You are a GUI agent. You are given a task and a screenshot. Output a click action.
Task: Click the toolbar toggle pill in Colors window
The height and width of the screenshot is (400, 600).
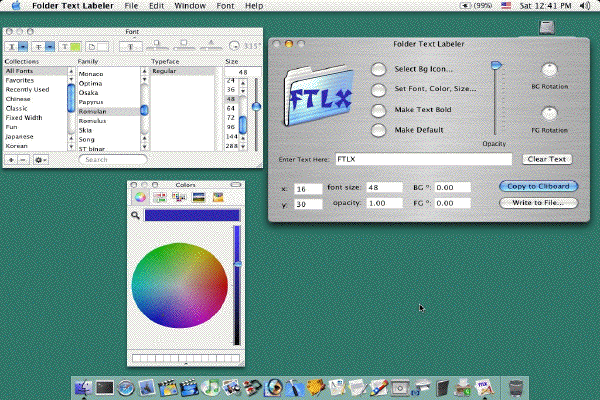tap(236, 184)
